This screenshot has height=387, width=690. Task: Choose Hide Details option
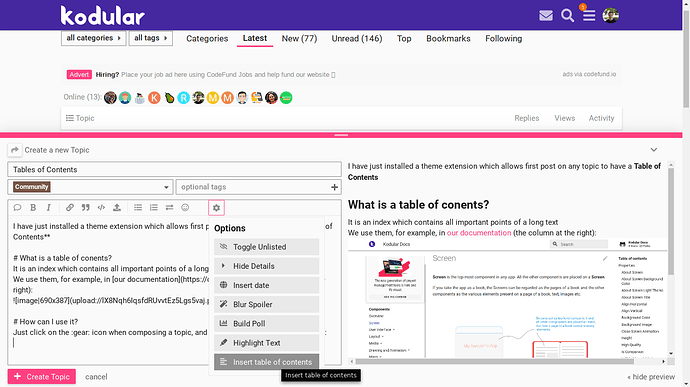267,266
